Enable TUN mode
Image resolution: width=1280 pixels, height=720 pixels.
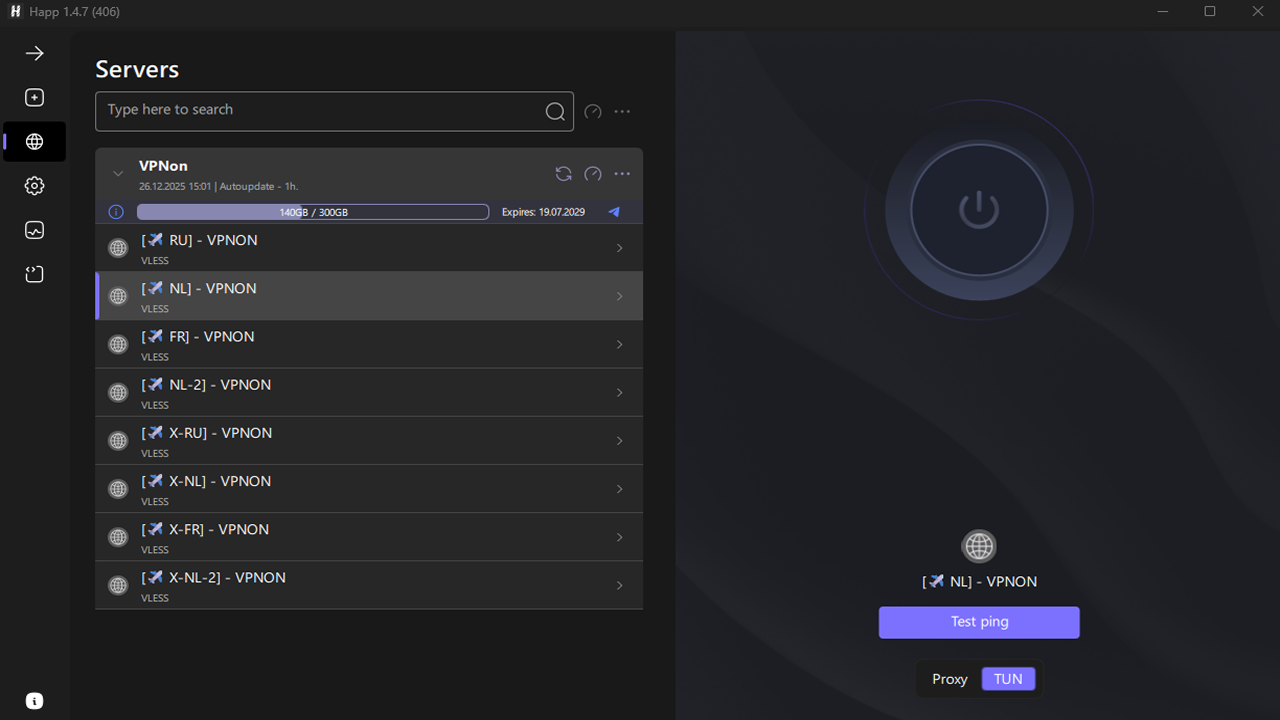1008,678
